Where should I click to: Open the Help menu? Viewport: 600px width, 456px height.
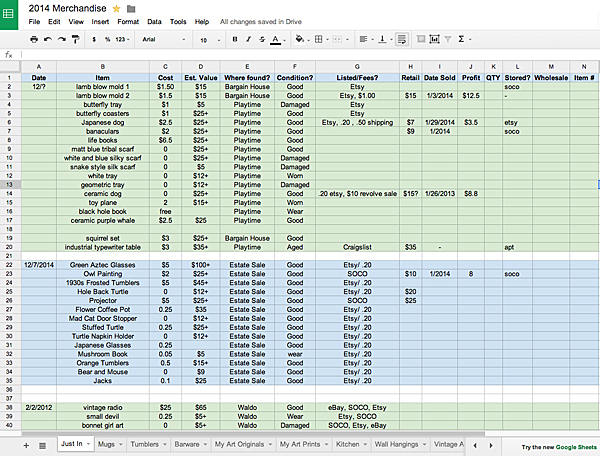coord(202,22)
